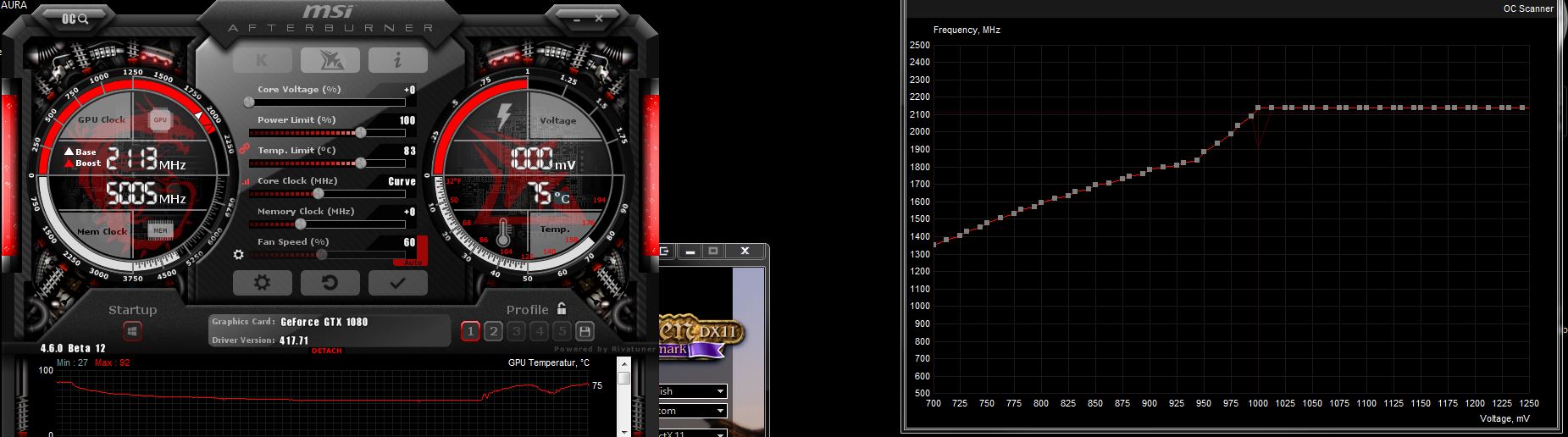This screenshot has width=1568, height=437.
Task: Open the information i button
Action: pos(397,60)
